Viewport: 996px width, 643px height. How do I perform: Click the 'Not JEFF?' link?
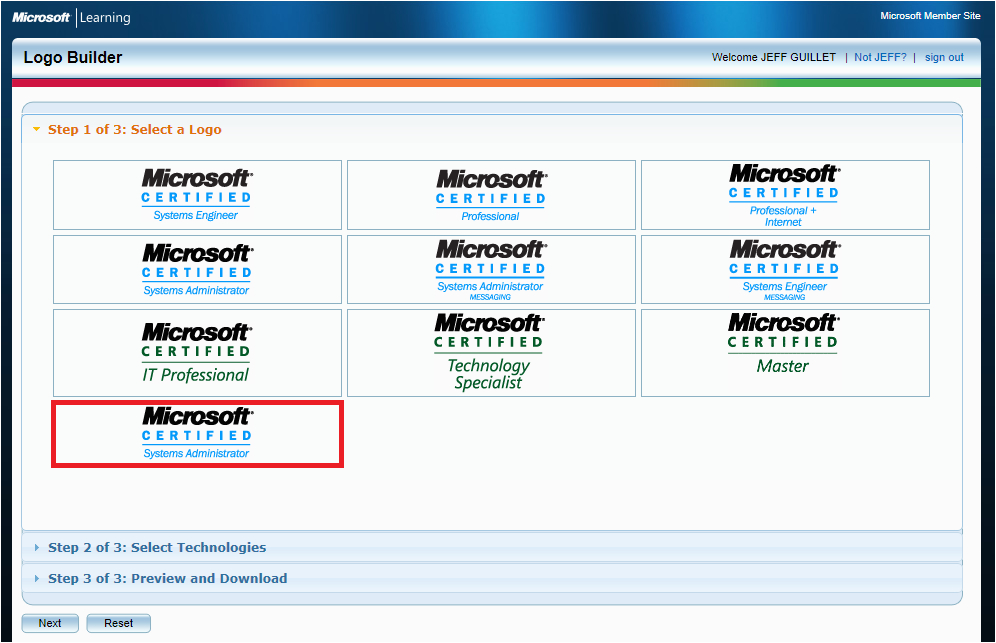click(880, 58)
